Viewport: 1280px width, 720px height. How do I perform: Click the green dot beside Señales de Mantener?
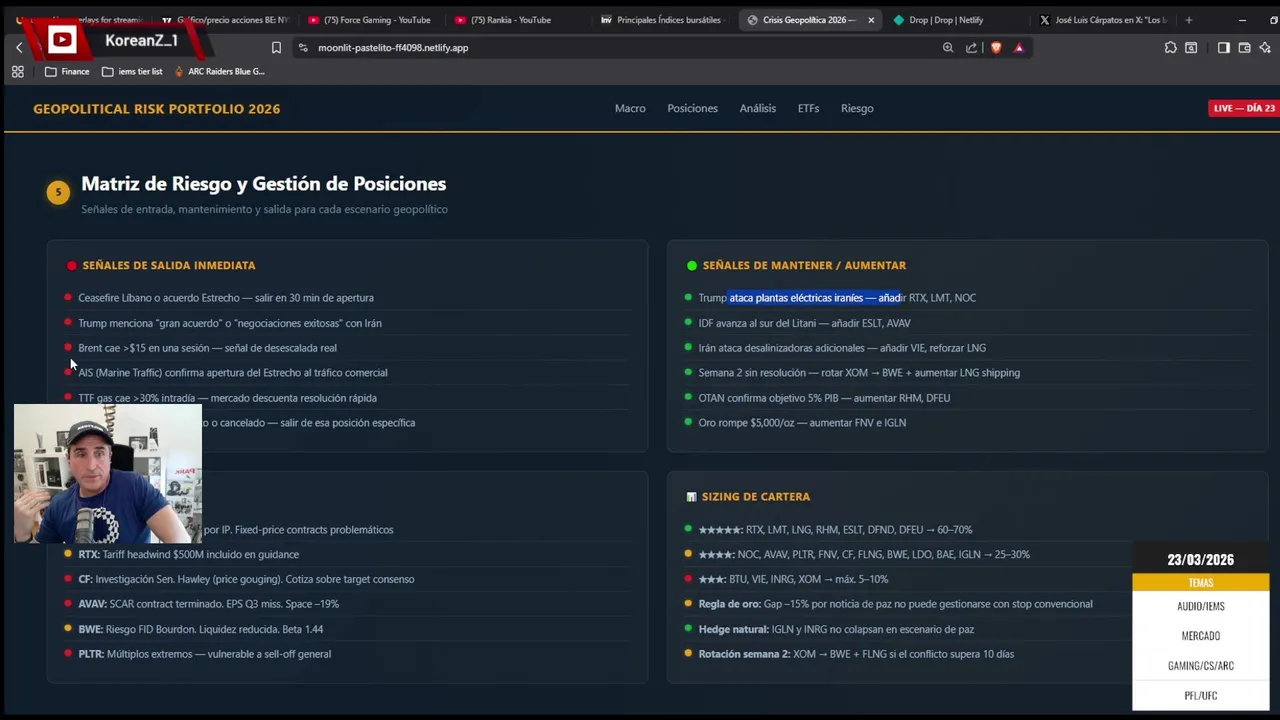coord(691,266)
